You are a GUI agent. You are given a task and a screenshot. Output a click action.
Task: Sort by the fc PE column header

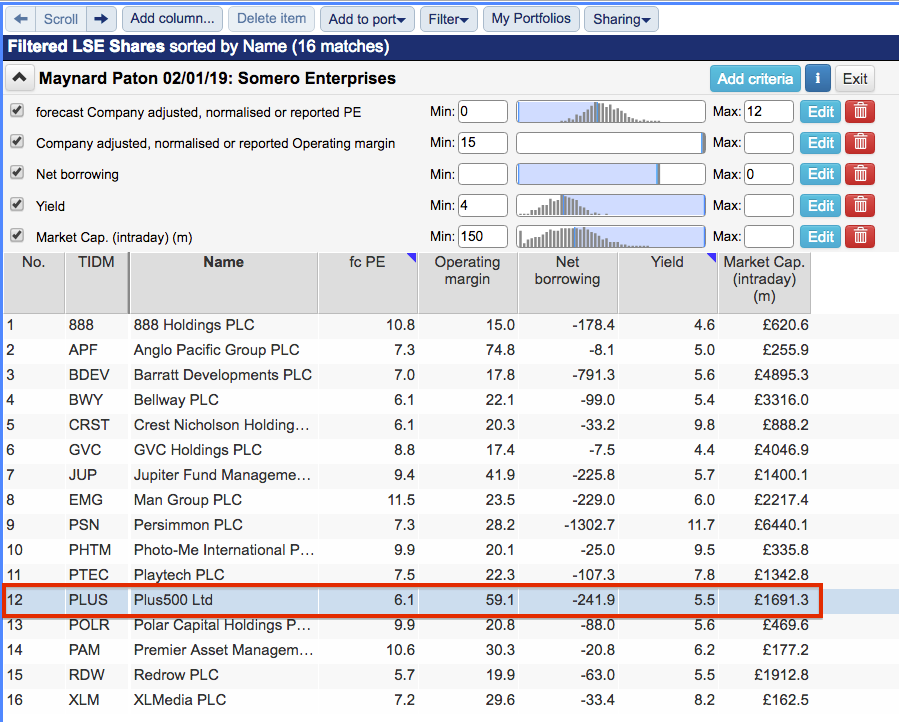(368, 283)
